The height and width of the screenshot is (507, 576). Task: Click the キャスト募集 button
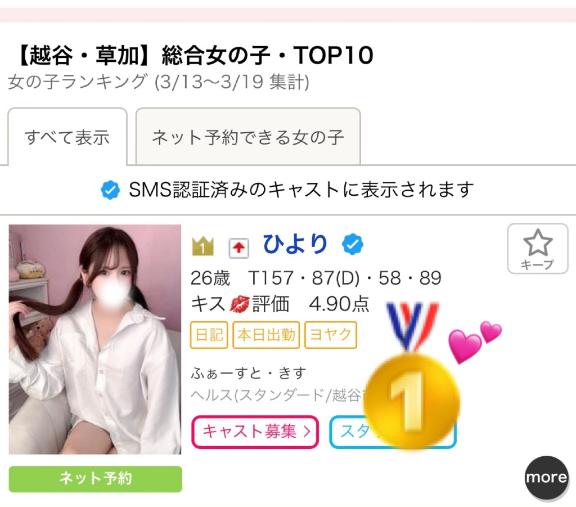click(x=255, y=432)
